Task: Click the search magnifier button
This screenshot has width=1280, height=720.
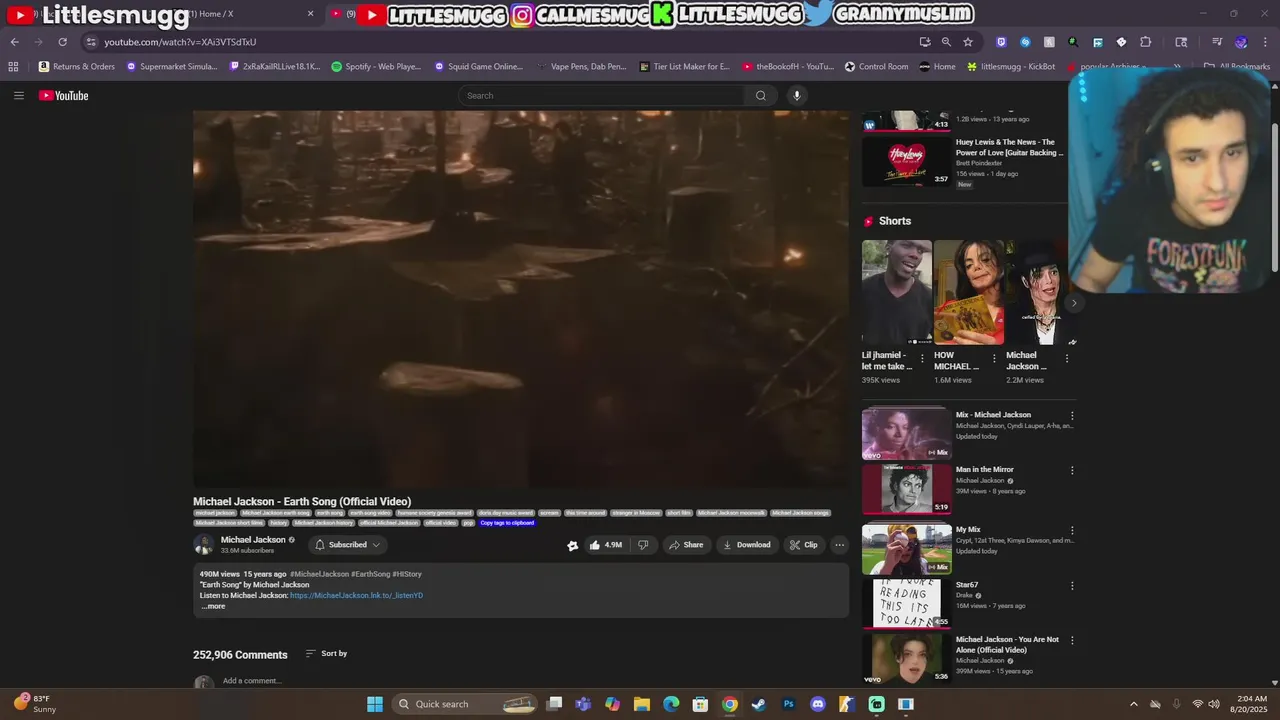Action: pyautogui.click(x=760, y=95)
